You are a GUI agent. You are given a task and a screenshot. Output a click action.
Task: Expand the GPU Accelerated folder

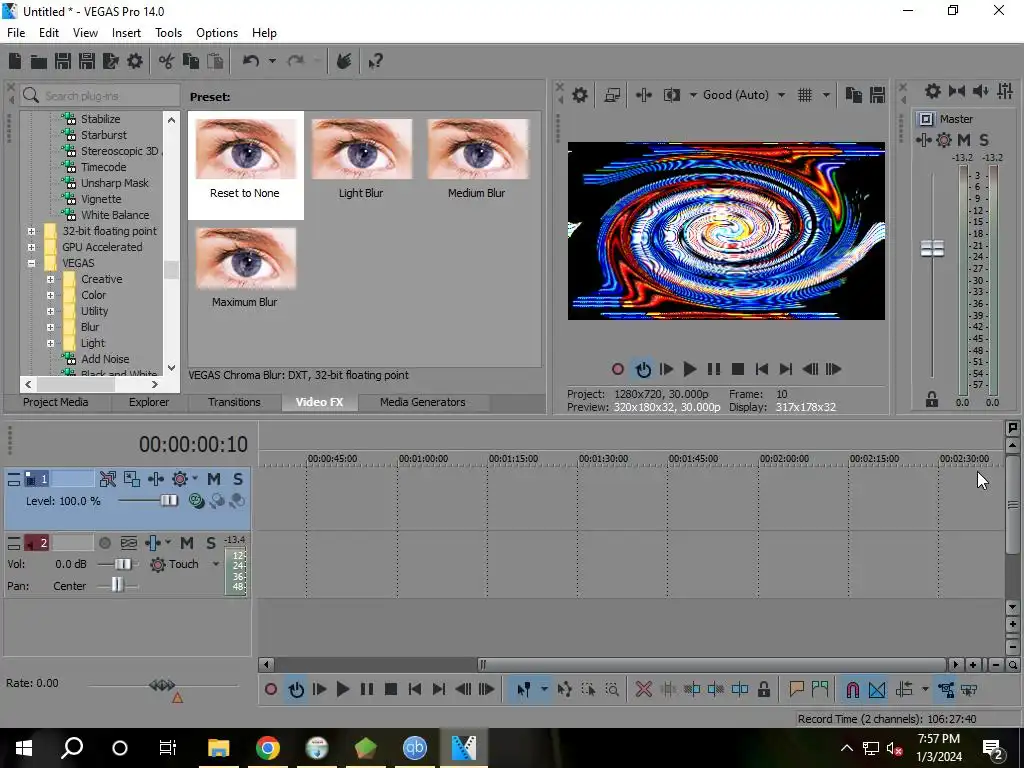point(31,247)
